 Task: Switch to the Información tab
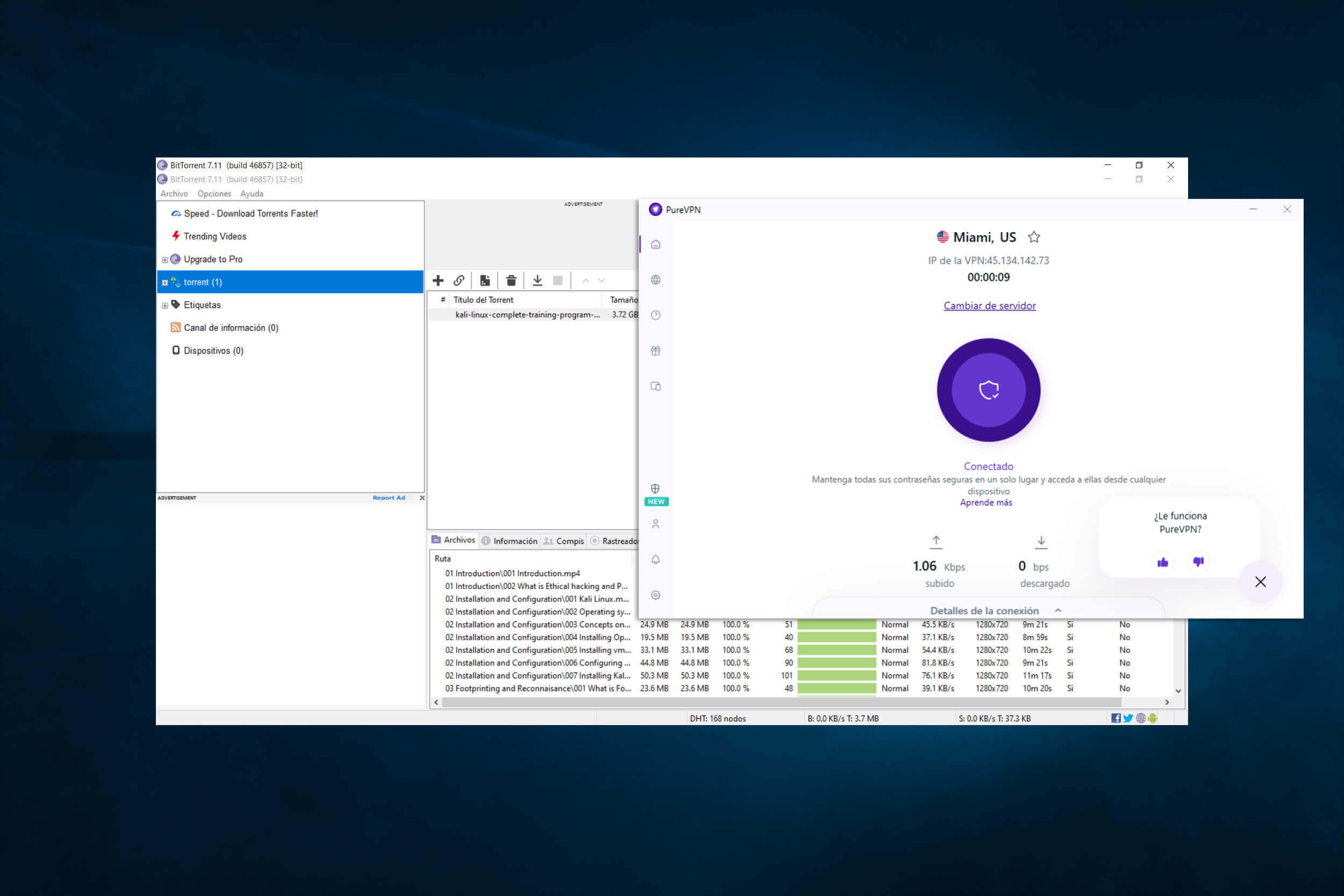click(510, 541)
